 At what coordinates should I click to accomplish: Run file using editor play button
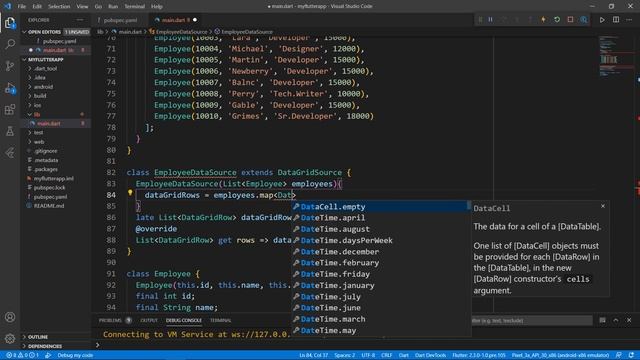602,20
